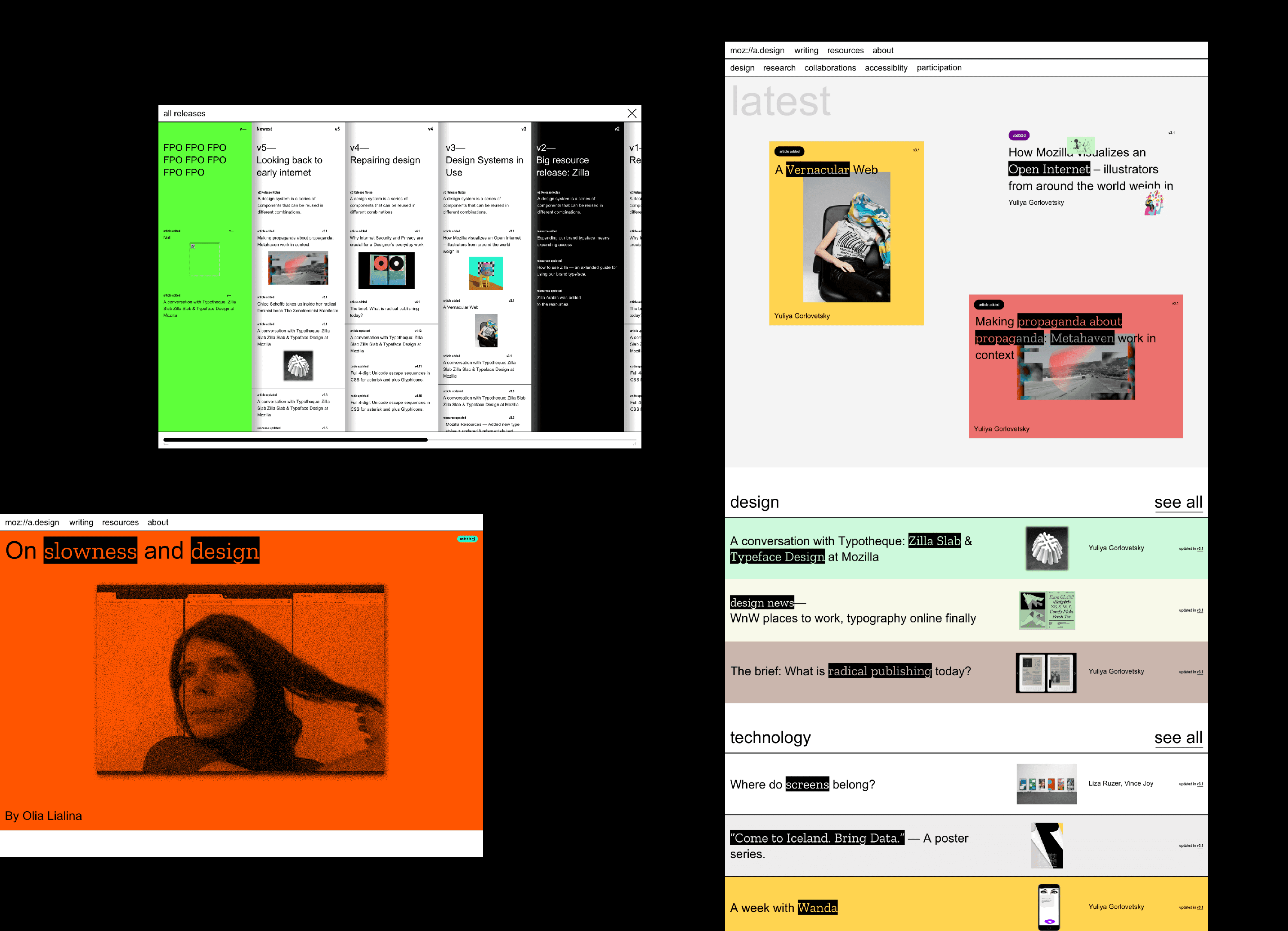This screenshot has width=1288, height=931.
Task: Click the red-circles book thumbnail in the v4 column
Action: pyautogui.click(x=386, y=270)
